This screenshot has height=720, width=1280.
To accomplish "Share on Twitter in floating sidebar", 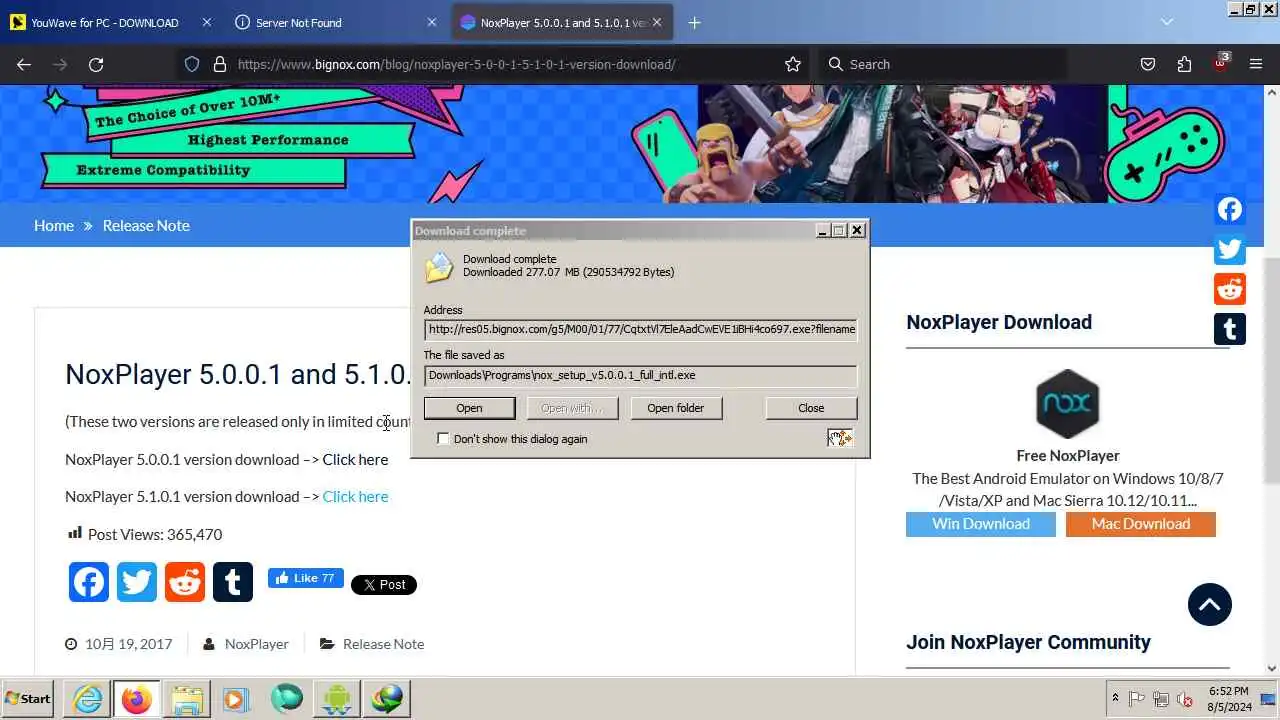I will tap(1230, 249).
